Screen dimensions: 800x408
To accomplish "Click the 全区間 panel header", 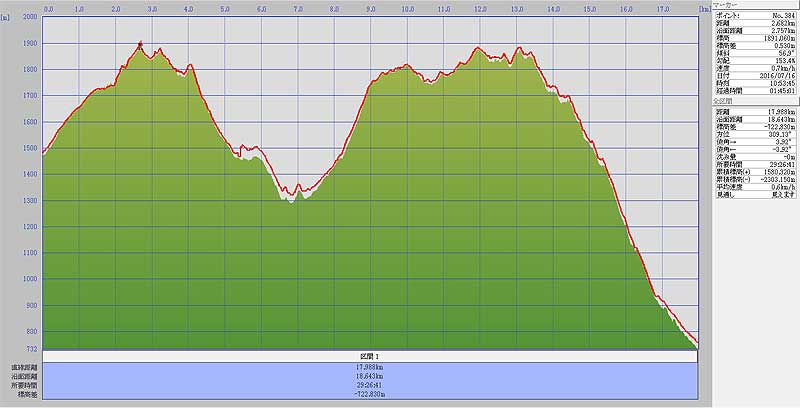I will point(756,101).
